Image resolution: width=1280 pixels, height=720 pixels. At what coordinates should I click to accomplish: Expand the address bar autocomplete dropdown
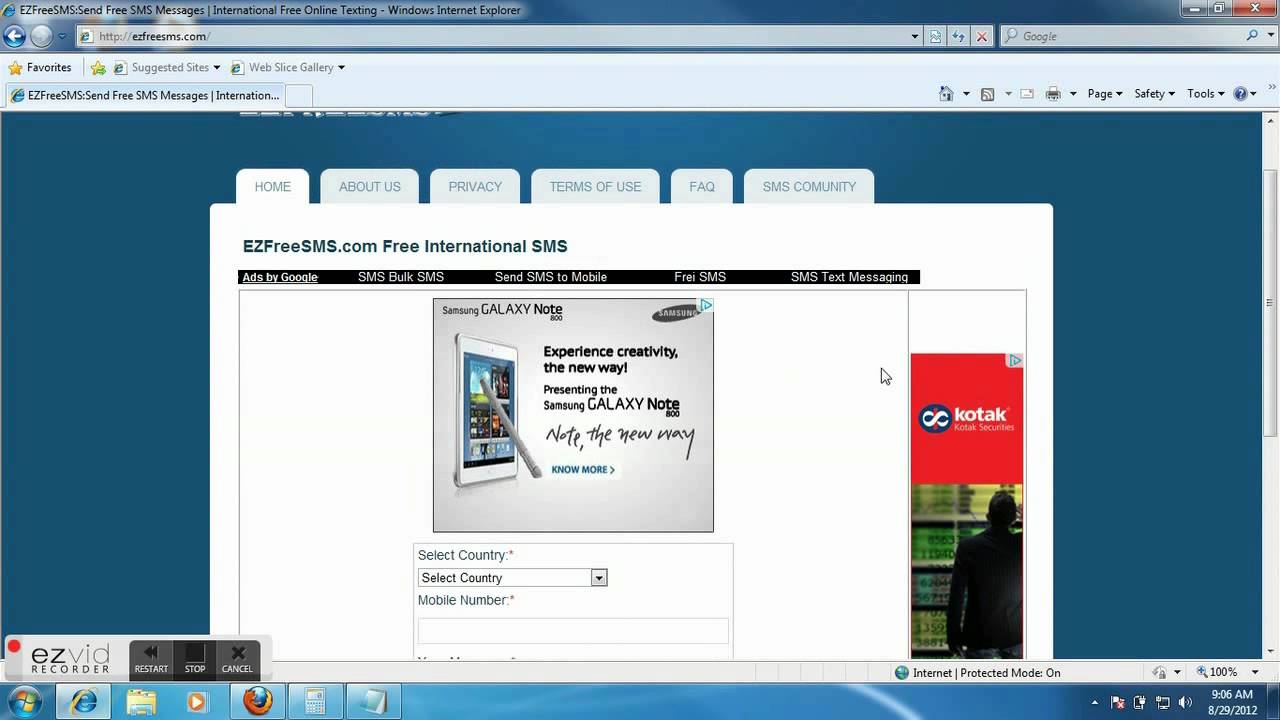click(915, 36)
